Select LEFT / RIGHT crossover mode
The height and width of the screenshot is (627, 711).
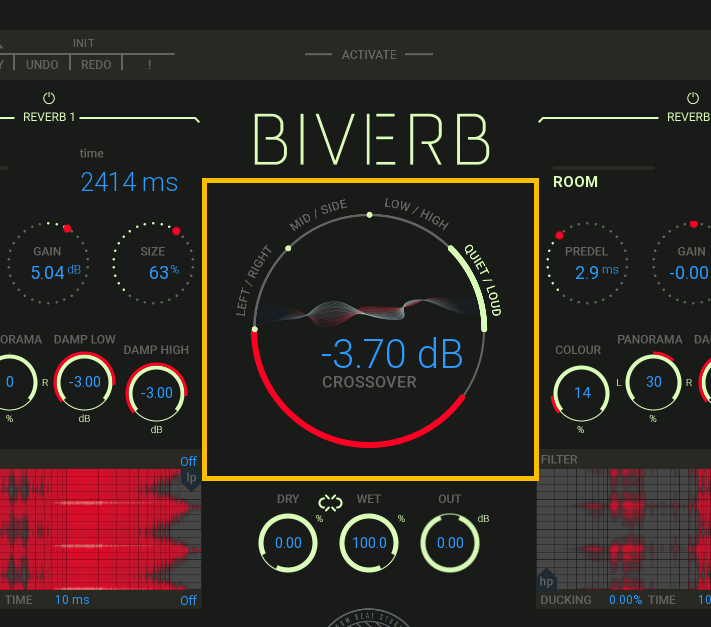(x=253, y=281)
